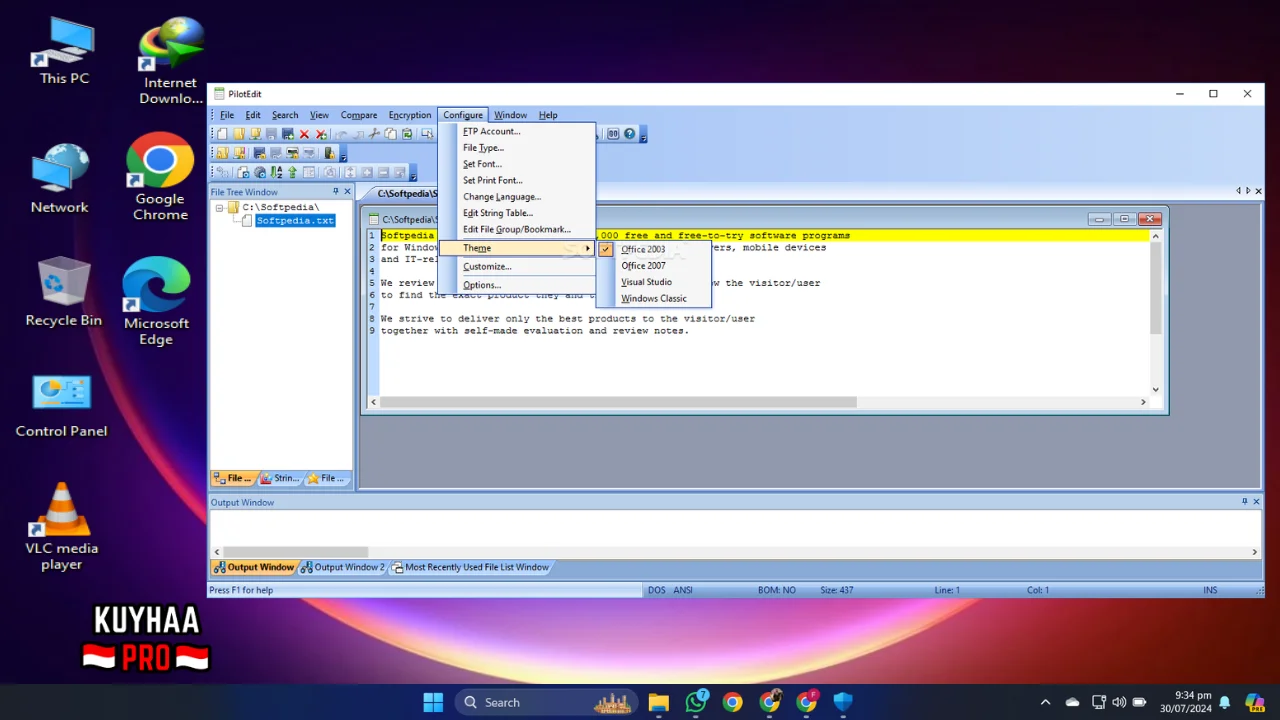The width and height of the screenshot is (1280, 720).
Task: Switch to Most Recently Used File List tab
Action: click(x=470, y=567)
